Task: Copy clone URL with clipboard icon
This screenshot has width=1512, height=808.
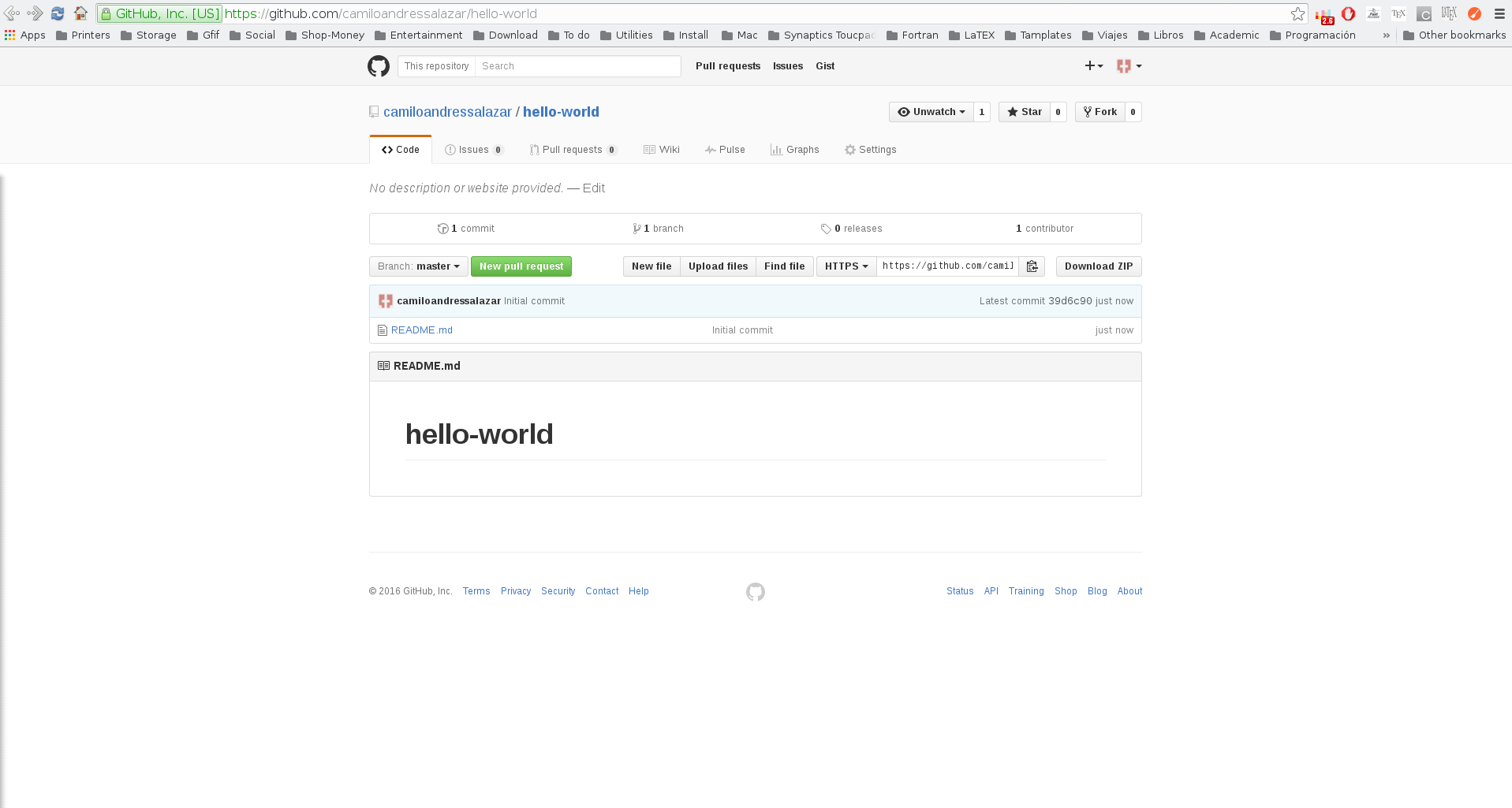Action: click(1032, 266)
